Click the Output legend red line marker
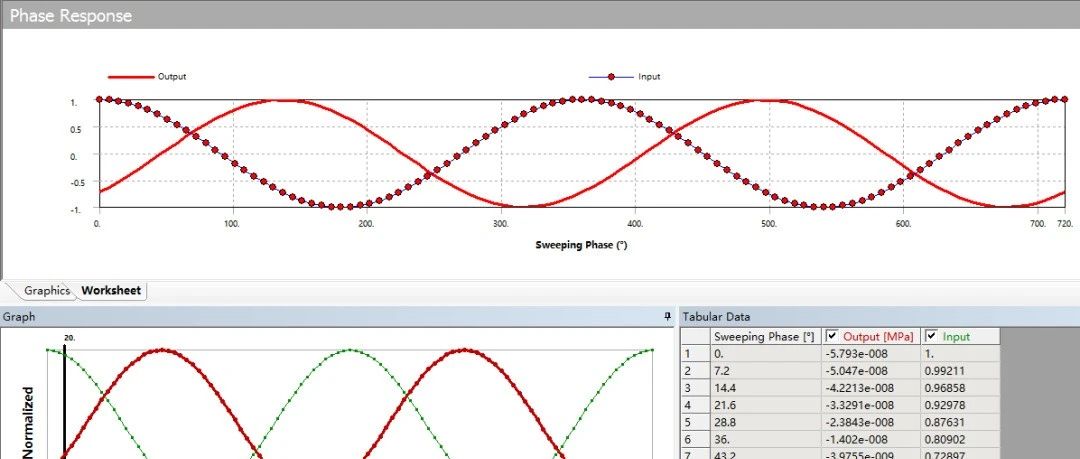 click(x=130, y=77)
